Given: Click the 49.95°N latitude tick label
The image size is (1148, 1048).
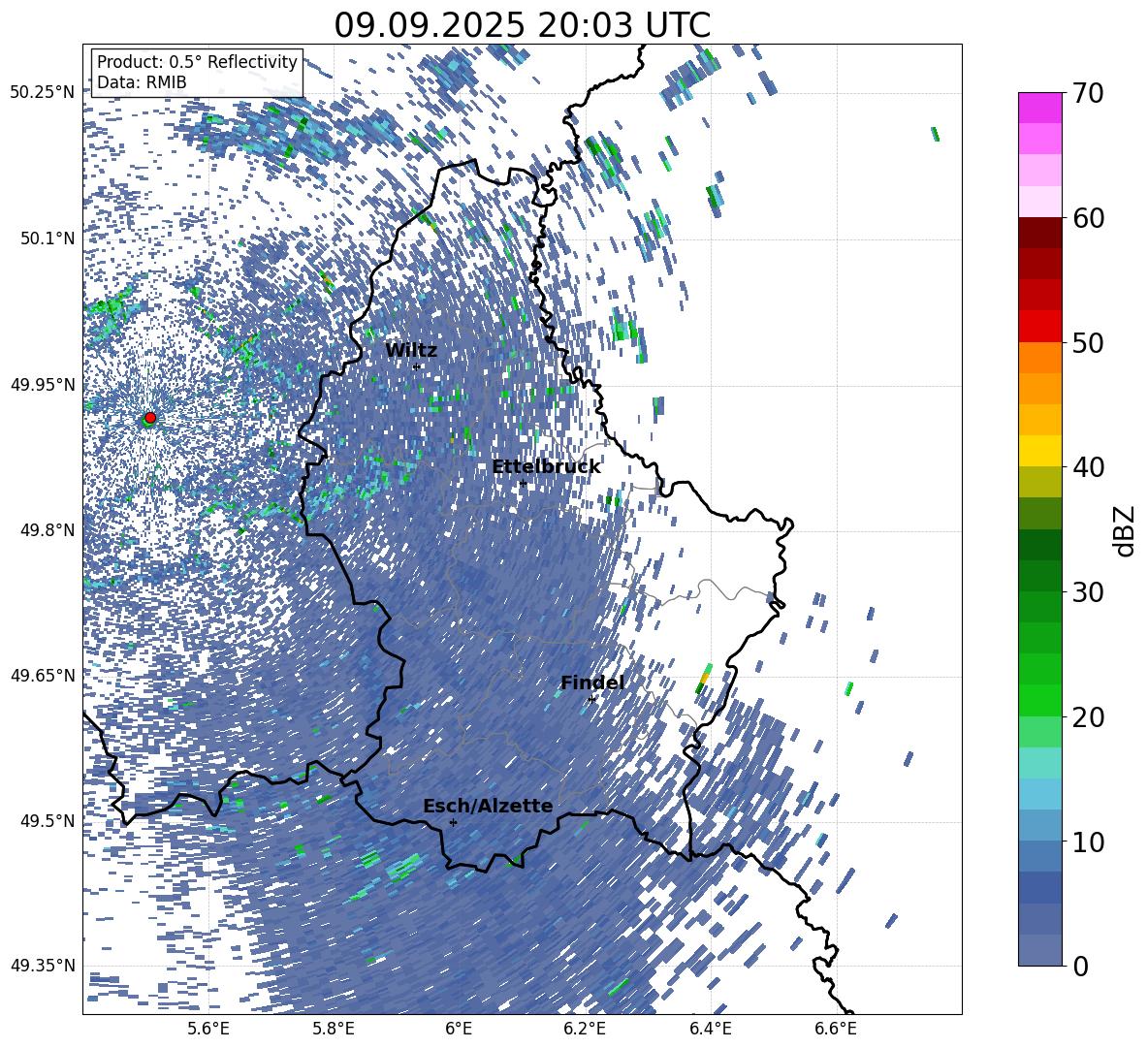Looking at the screenshot, I should (43, 384).
